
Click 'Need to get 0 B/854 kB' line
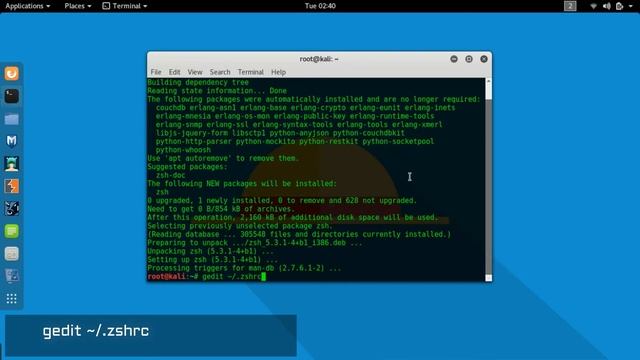coord(221,209)
